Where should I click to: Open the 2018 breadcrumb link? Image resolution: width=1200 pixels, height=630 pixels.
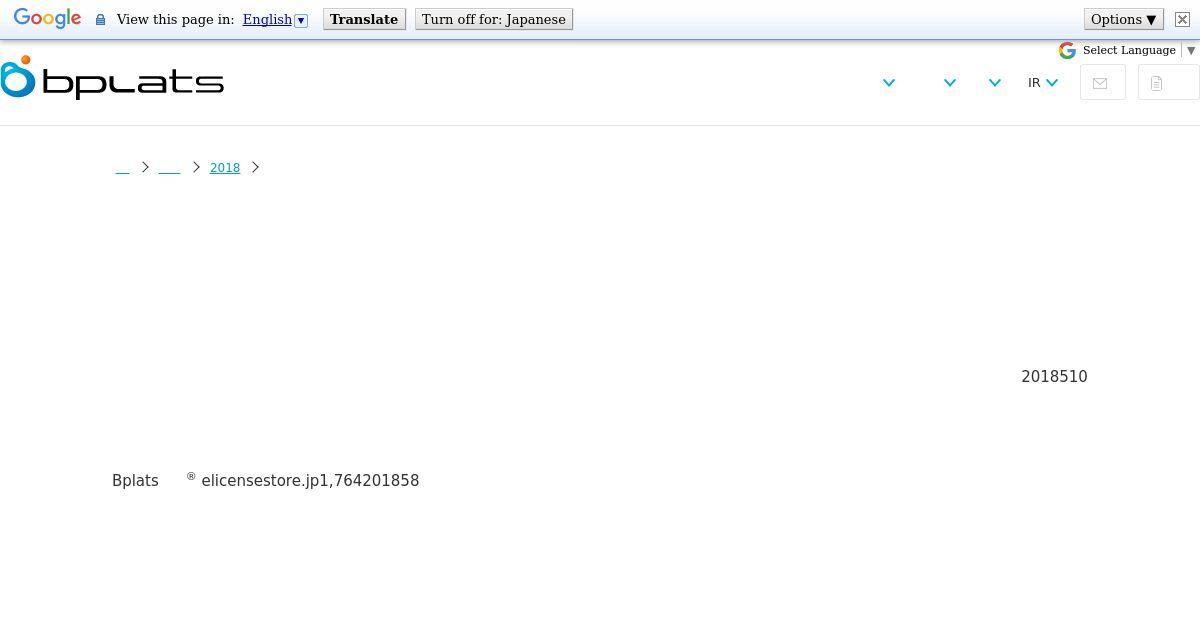click(x=225, y=168)
